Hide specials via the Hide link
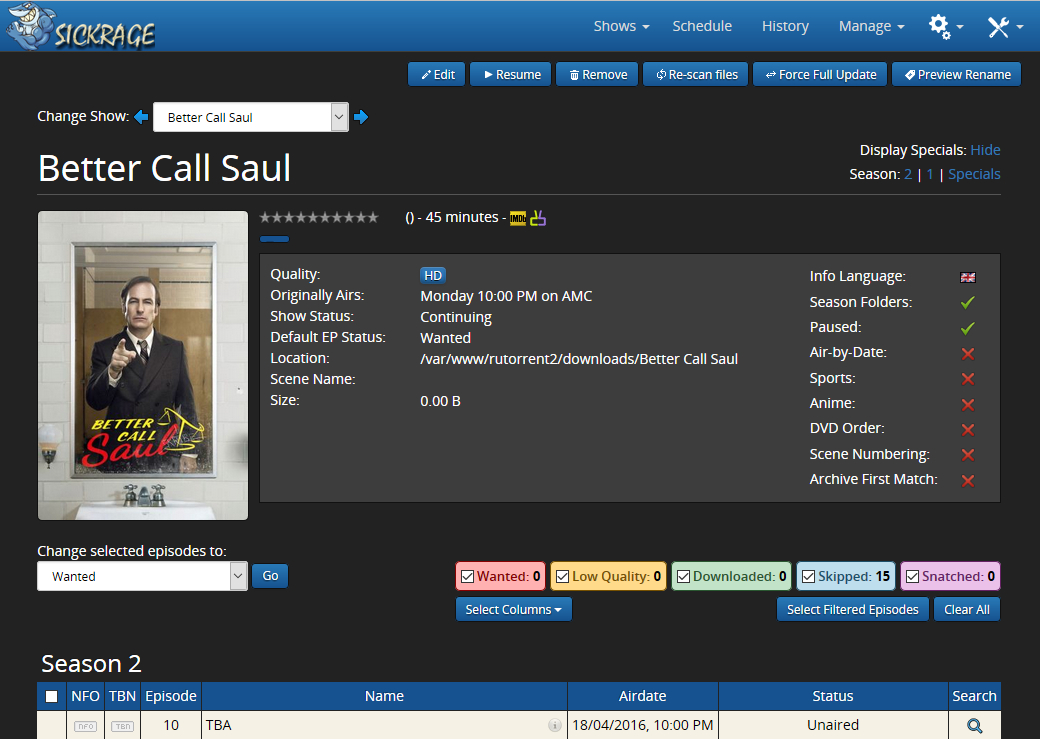Viewport: 1040px width, 739px height. pyautogui.click(x=985, y=150)
